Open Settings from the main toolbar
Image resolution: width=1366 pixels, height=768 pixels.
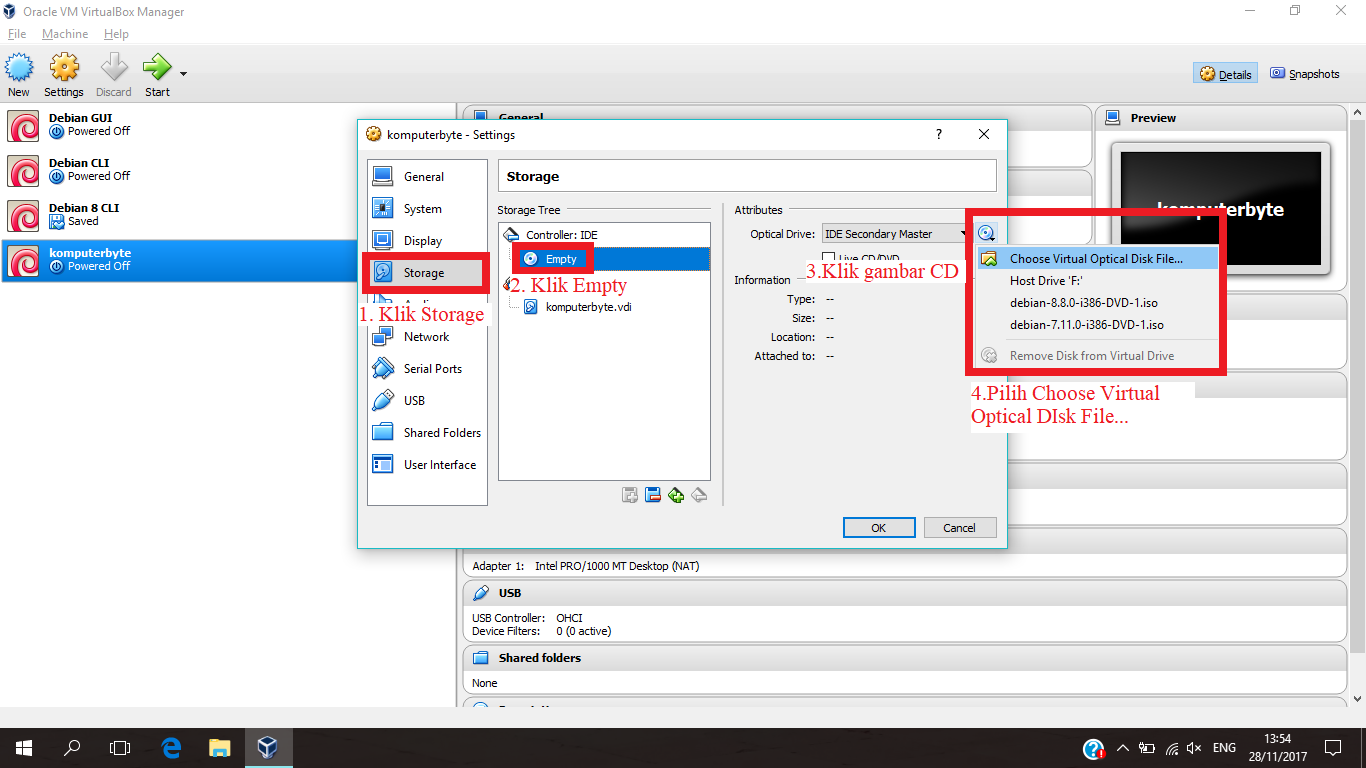(64, 75)
